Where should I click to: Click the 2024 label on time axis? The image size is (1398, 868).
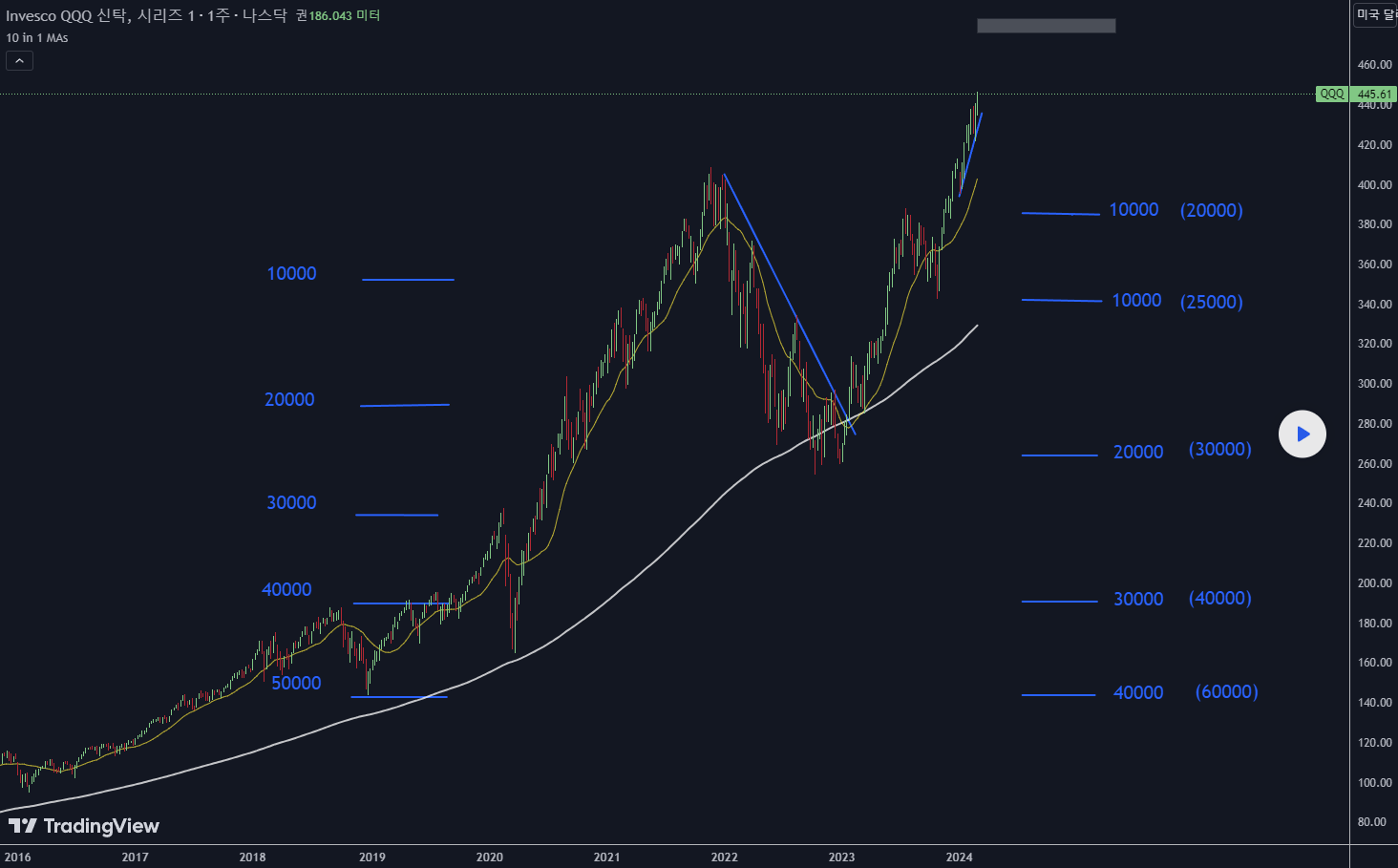[x=959, y=857]
